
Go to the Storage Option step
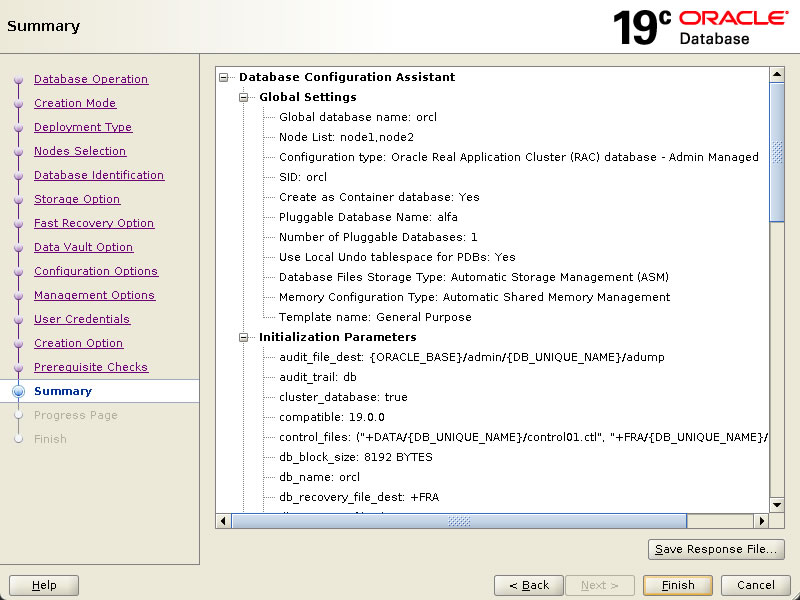click(77, 199)
